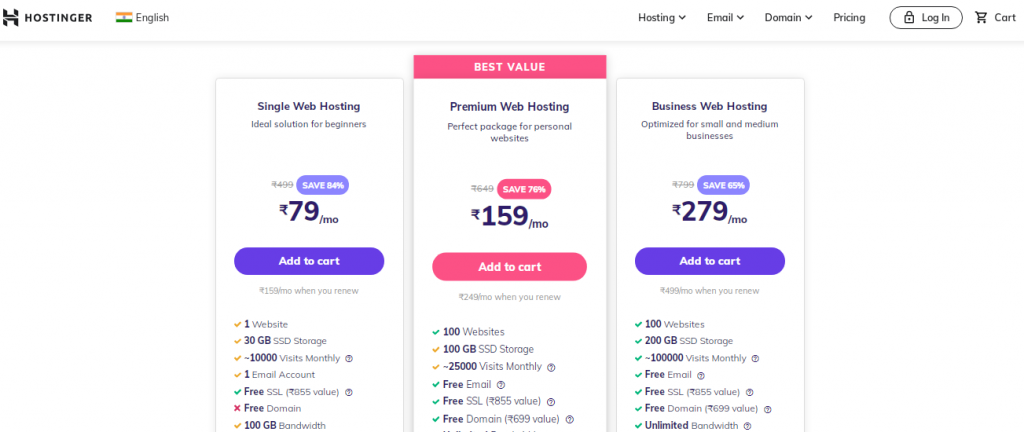Open the Pricing menu item
Viewport: 1024px width, 432px height.
click(849, 18)
